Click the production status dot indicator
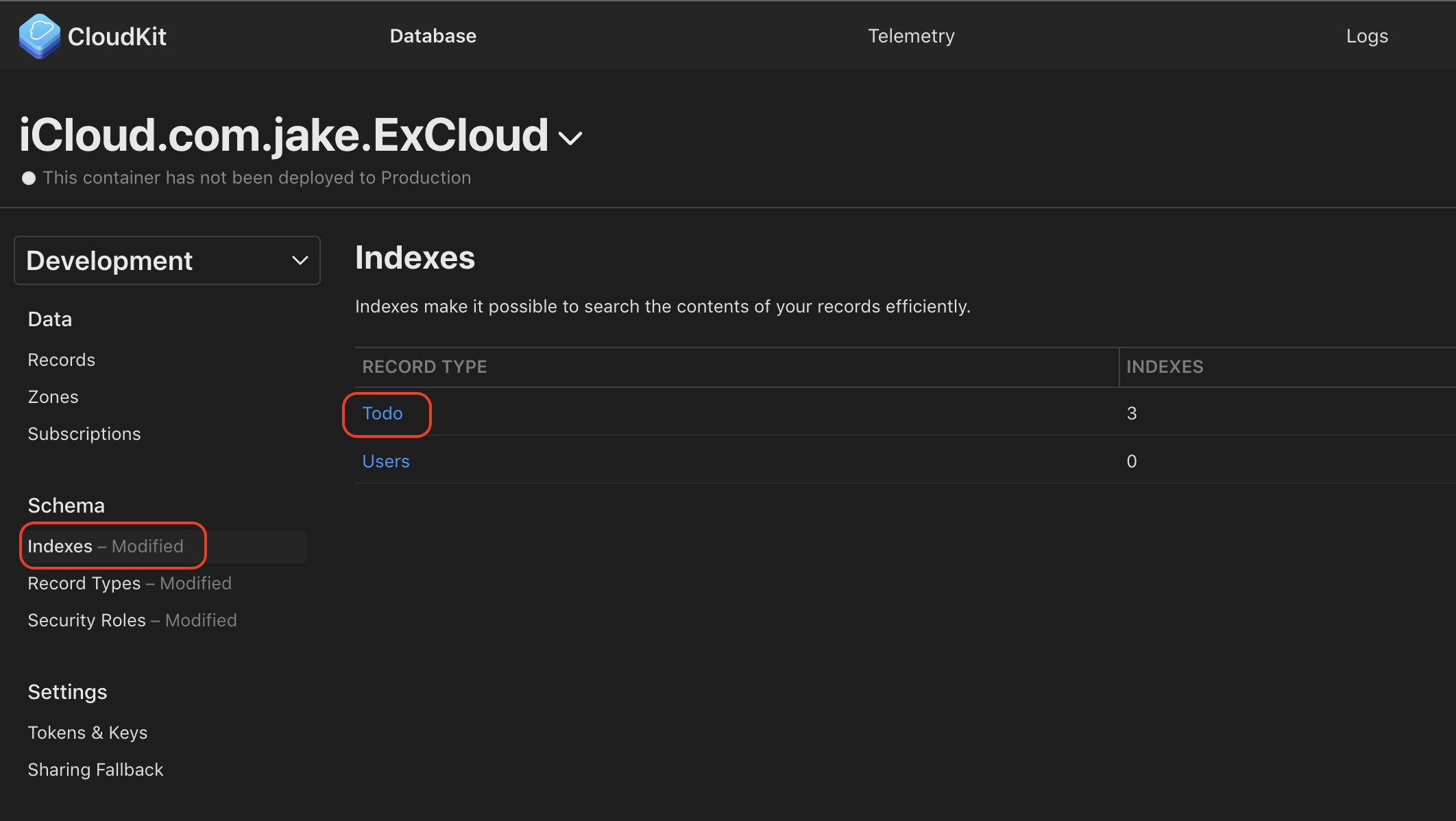The image size is (1456, 821). [29, 178]
